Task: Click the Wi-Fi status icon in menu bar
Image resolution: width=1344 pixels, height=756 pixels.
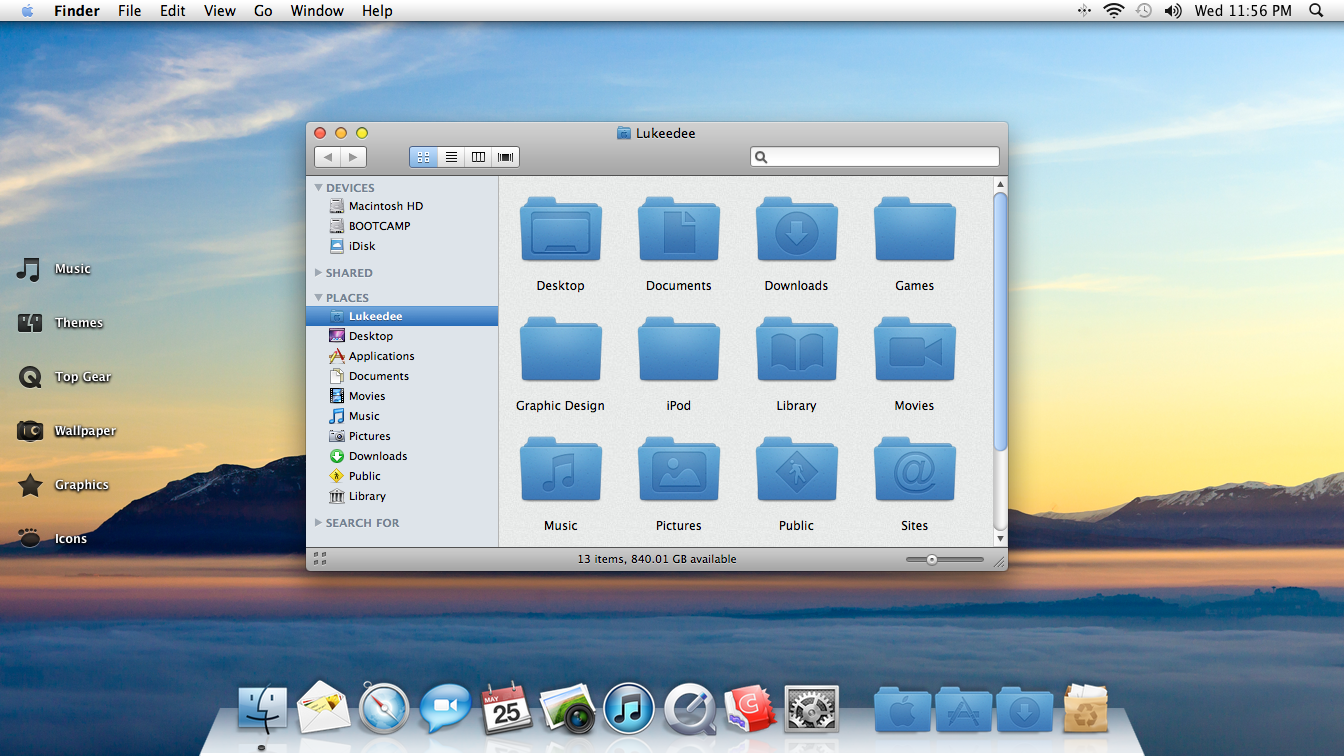Action: pyautogui.click(x=1114, y=11)
